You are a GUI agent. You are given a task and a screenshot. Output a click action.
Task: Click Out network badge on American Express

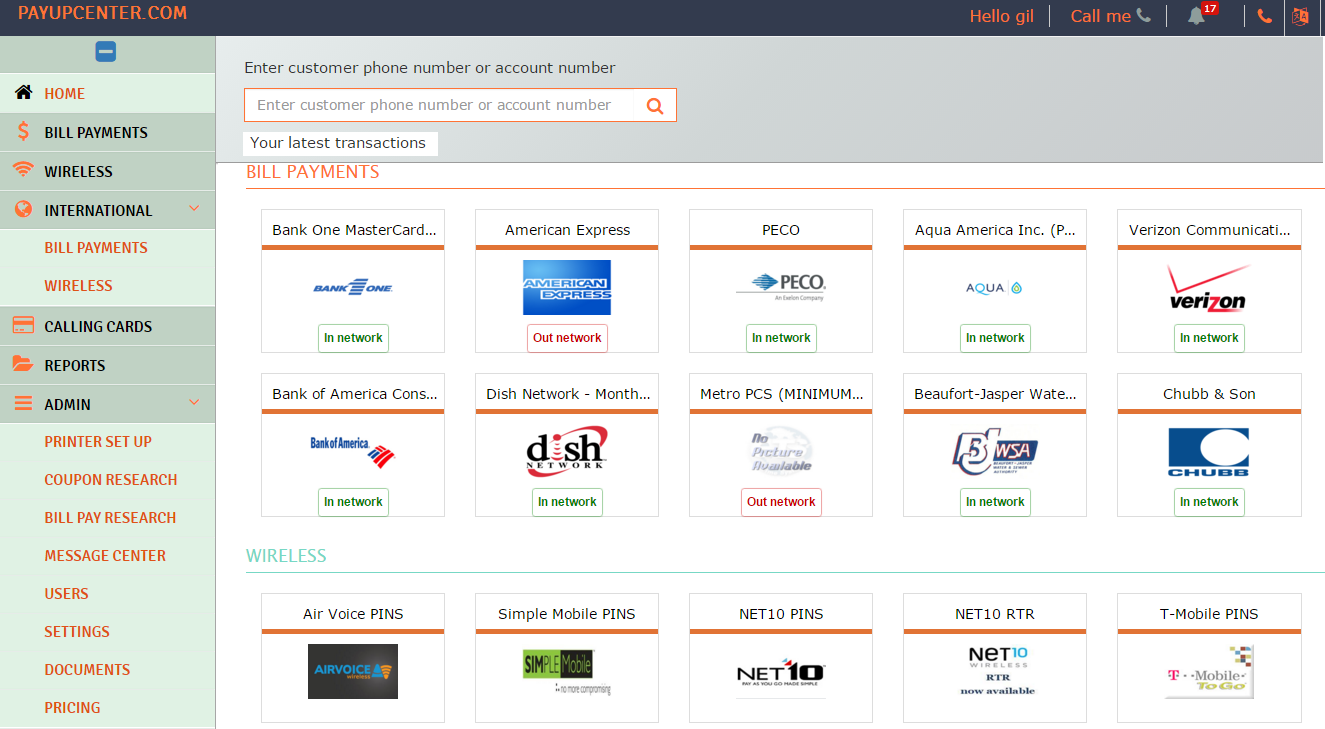pos(567,338)
